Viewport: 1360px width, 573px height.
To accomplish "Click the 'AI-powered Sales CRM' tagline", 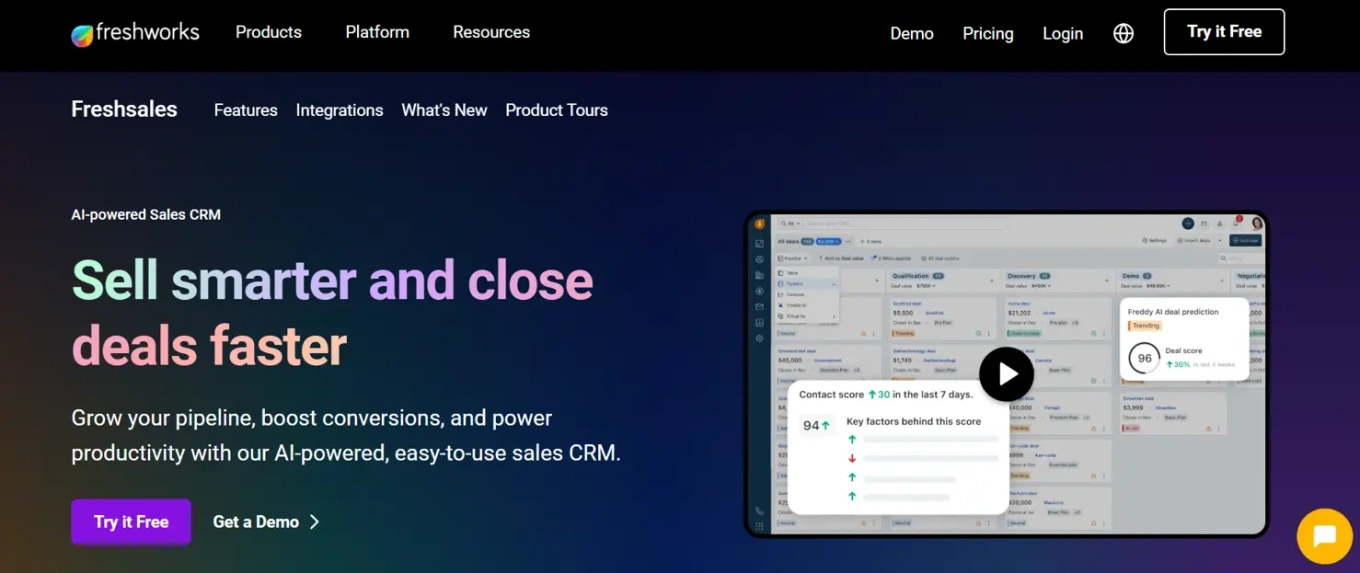I will click(146, 214).
